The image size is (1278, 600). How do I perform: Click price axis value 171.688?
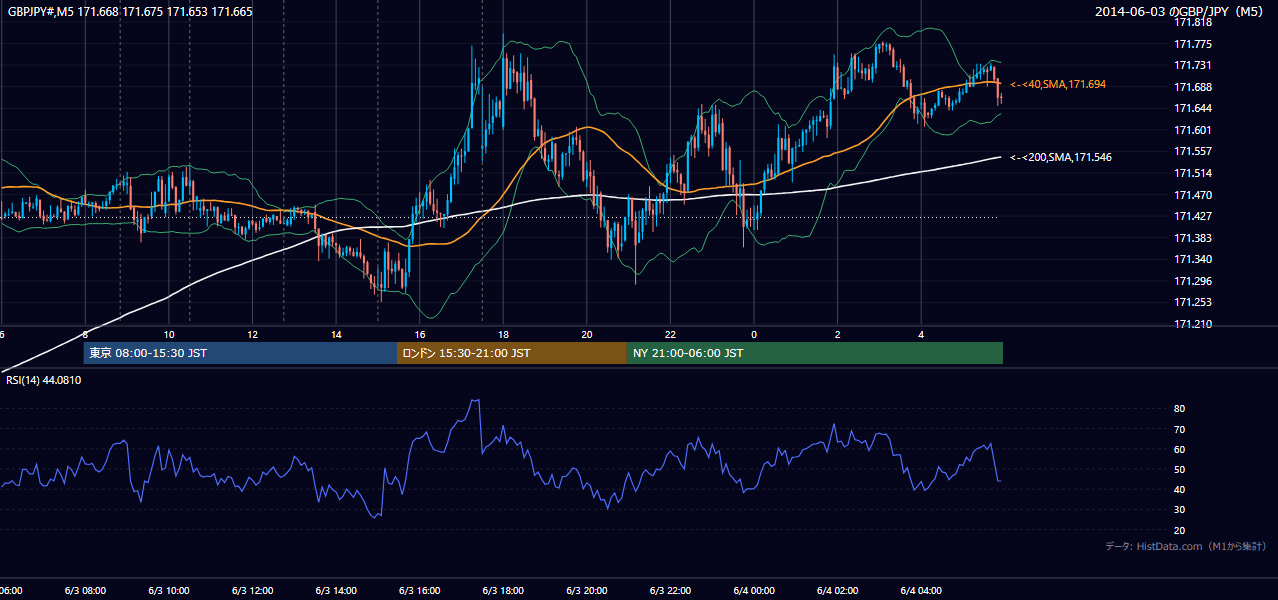point(1192,87)
